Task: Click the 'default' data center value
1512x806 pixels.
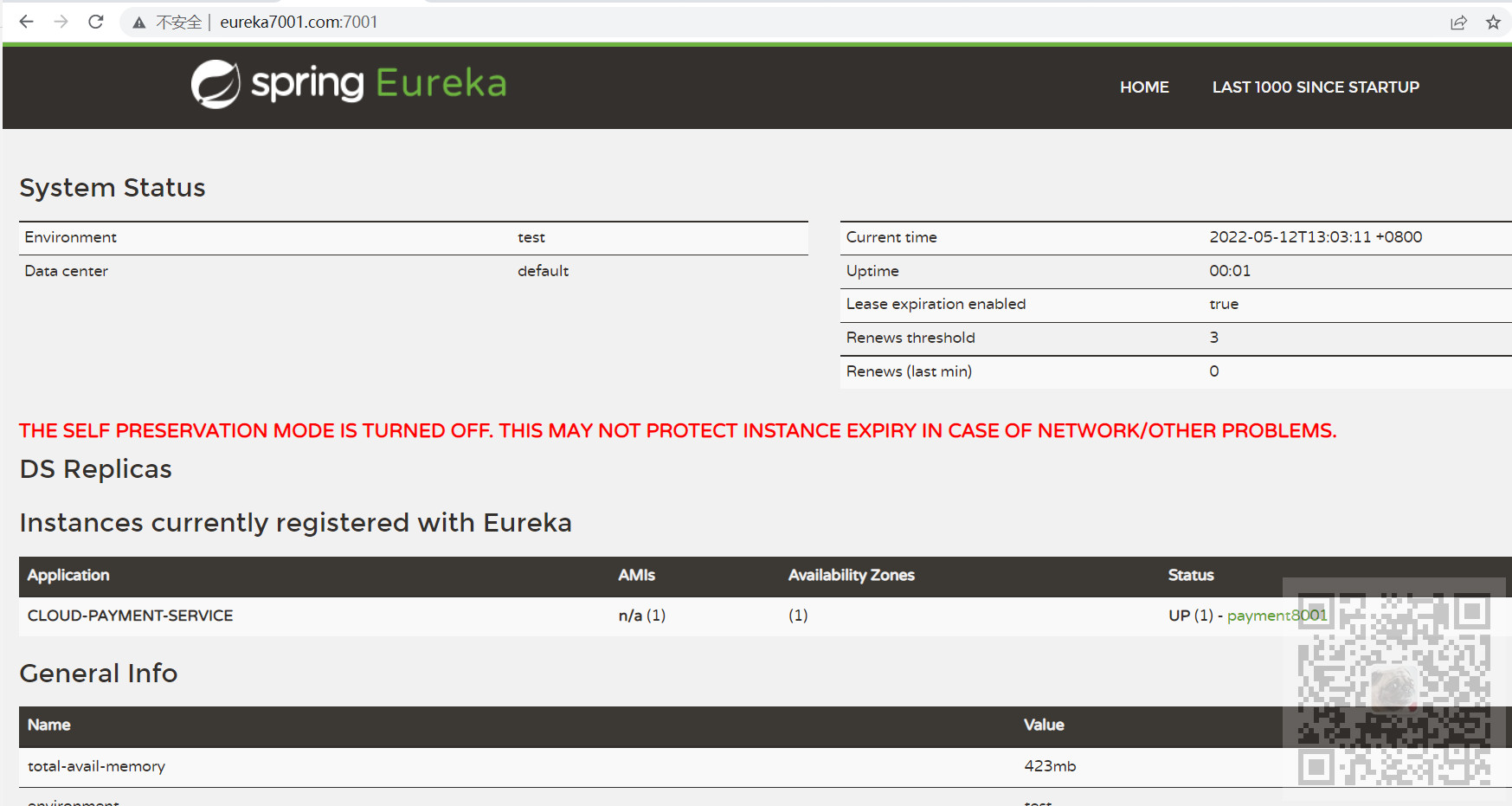Action: [543, 271]
